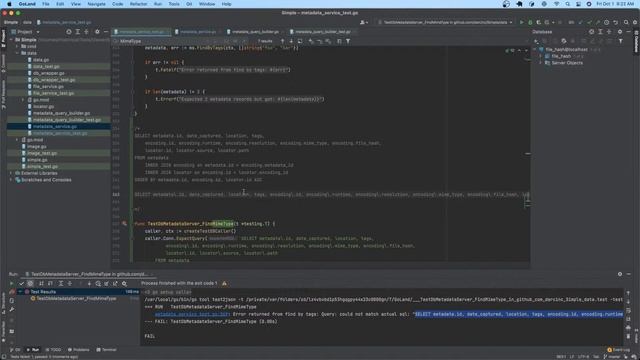Open file_service_test.go in project tree
Viewport: 640px width, 360px height.
pyautogui.click(x=53, y=93)
